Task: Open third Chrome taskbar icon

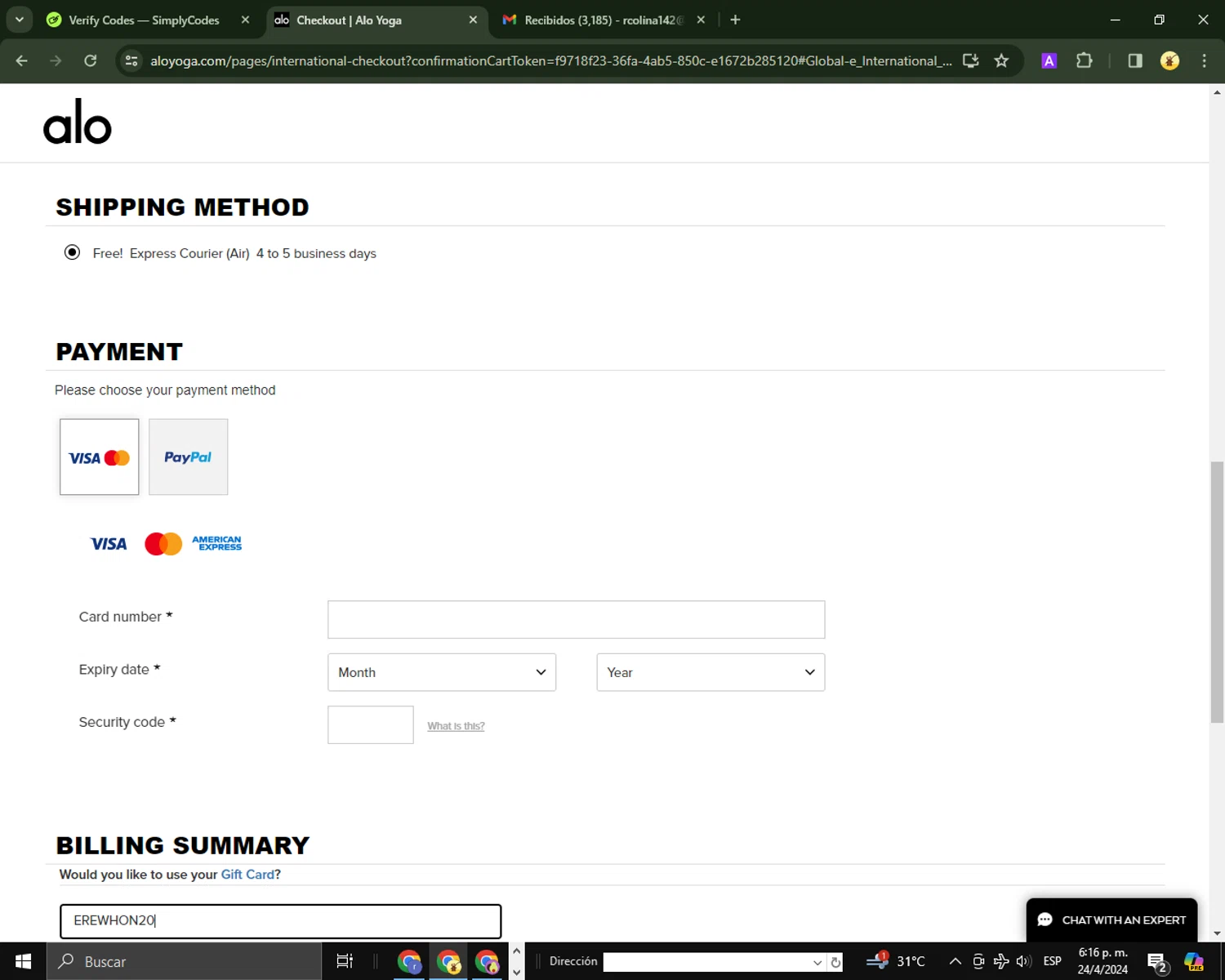Action: point(488,962)
